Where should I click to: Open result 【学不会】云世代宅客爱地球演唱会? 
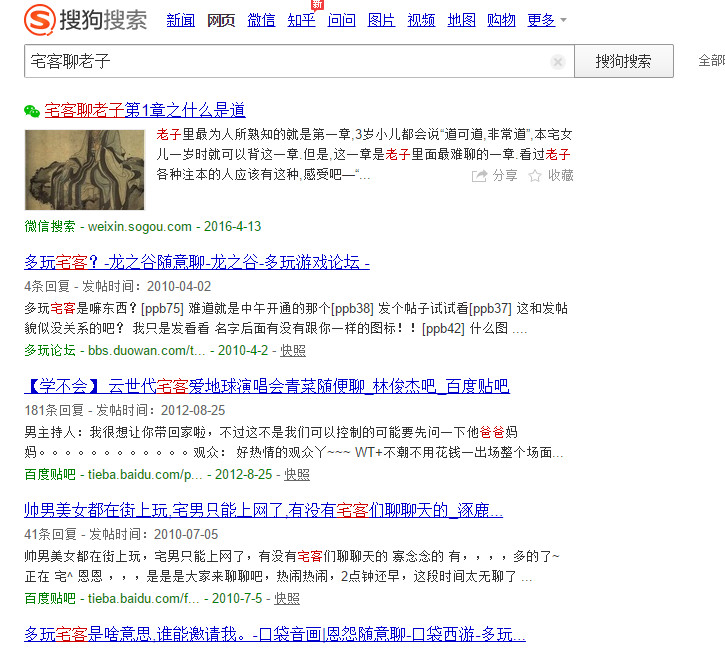[267, 386]
